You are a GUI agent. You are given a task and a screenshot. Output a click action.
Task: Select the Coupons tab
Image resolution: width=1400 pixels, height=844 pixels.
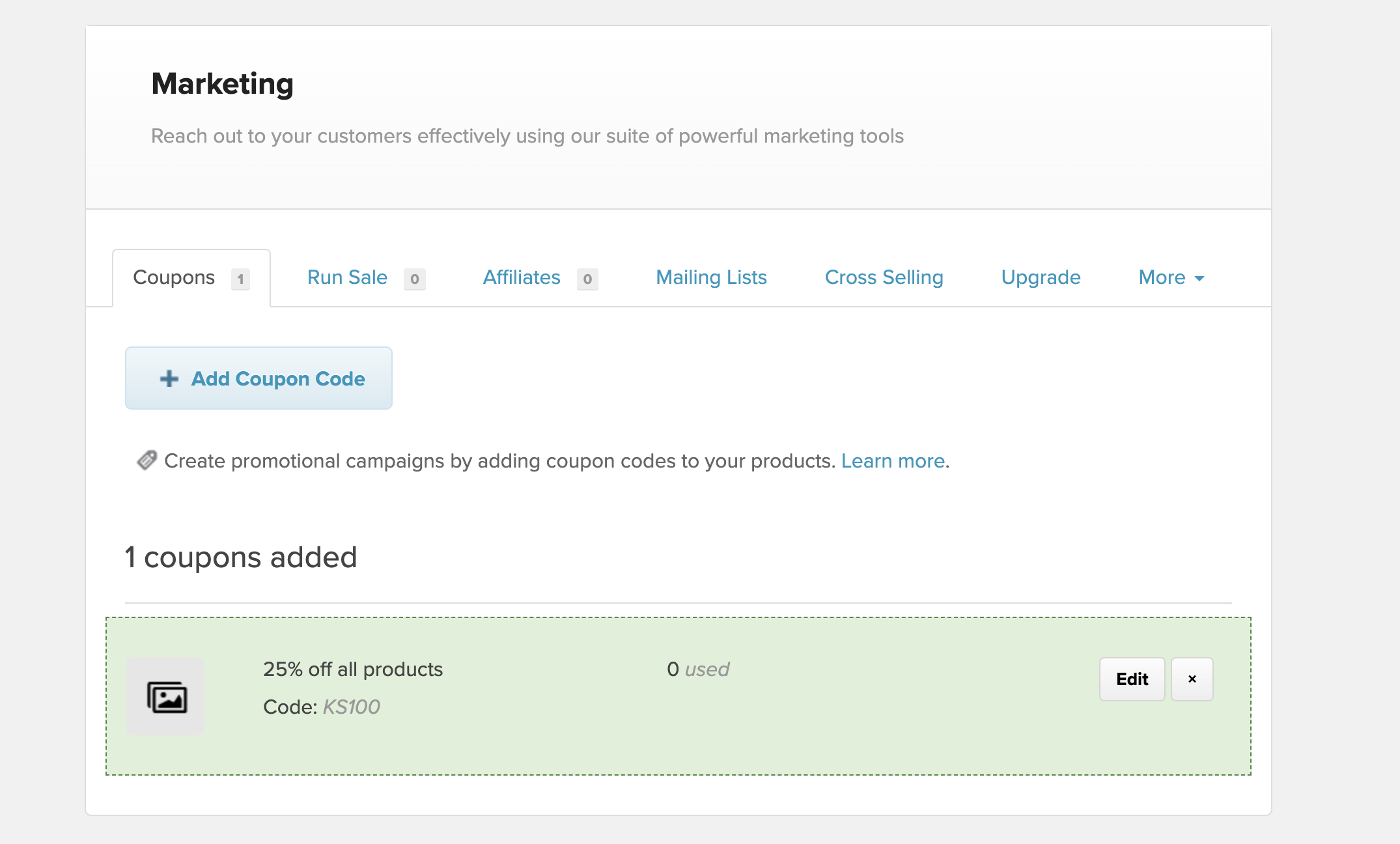coord(174,277)
